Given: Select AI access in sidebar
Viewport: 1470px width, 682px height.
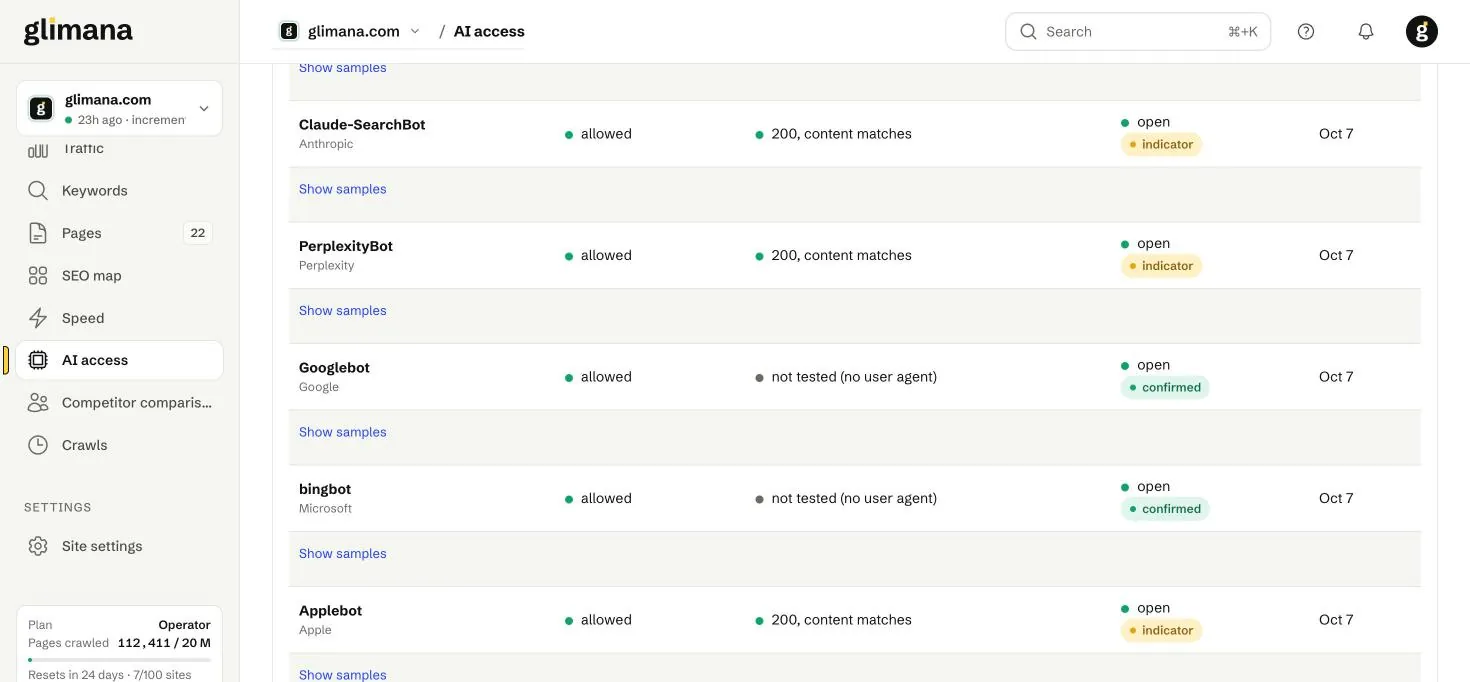Looking at the screenshot, I should (119, 360).
